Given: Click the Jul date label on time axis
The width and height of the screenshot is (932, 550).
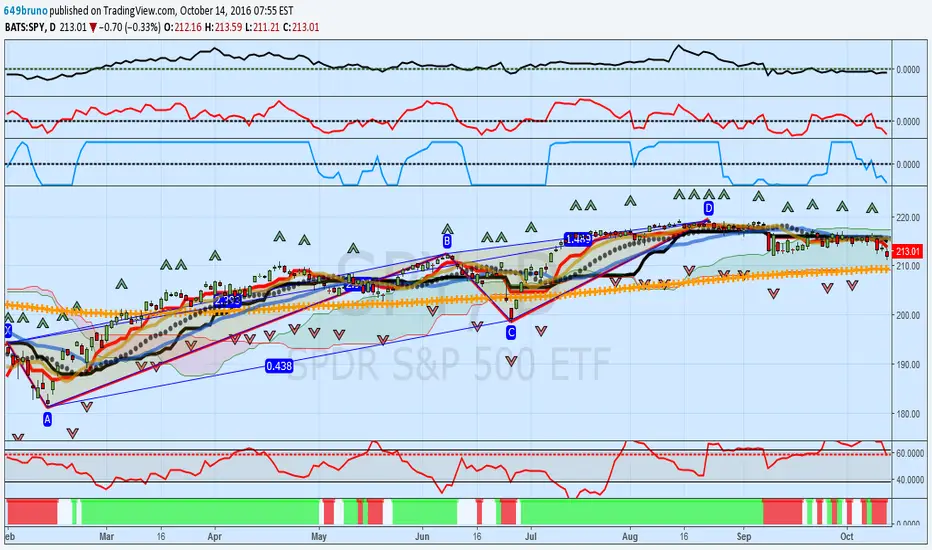Looking at the screenshot, I should 531,536.
